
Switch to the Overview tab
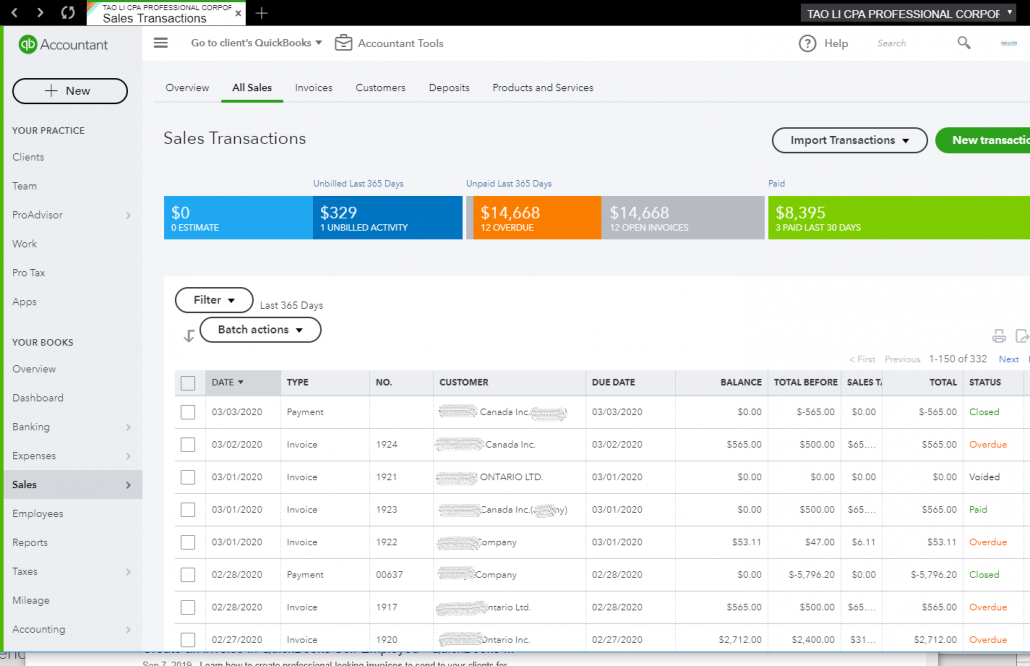tap(187, 87)
